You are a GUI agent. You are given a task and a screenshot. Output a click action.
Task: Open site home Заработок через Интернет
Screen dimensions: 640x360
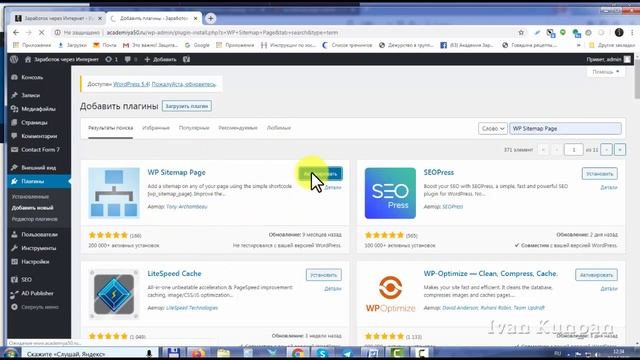coord(62,60)
